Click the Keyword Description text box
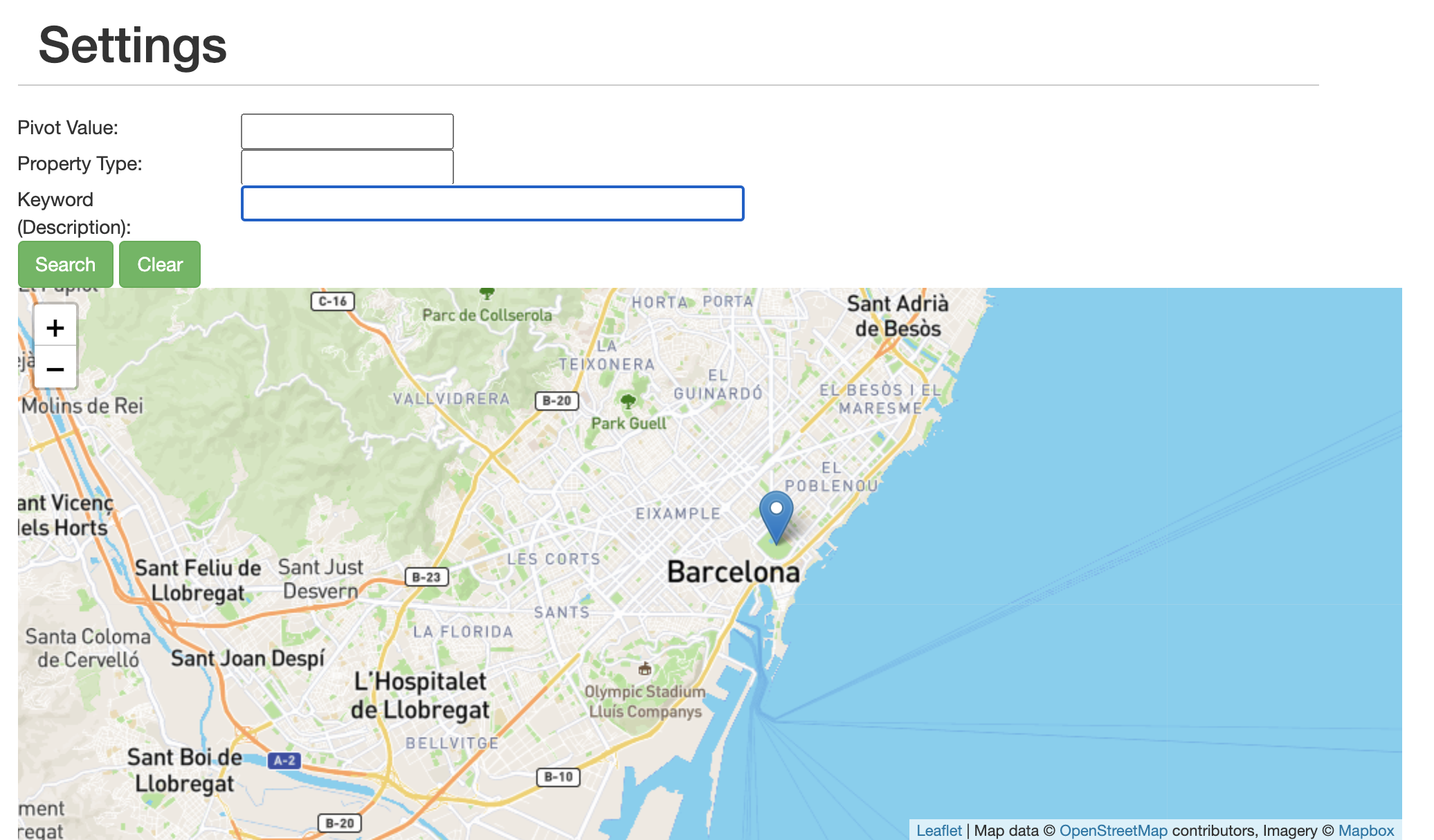 pyautogui.click(x=492, y=203)
